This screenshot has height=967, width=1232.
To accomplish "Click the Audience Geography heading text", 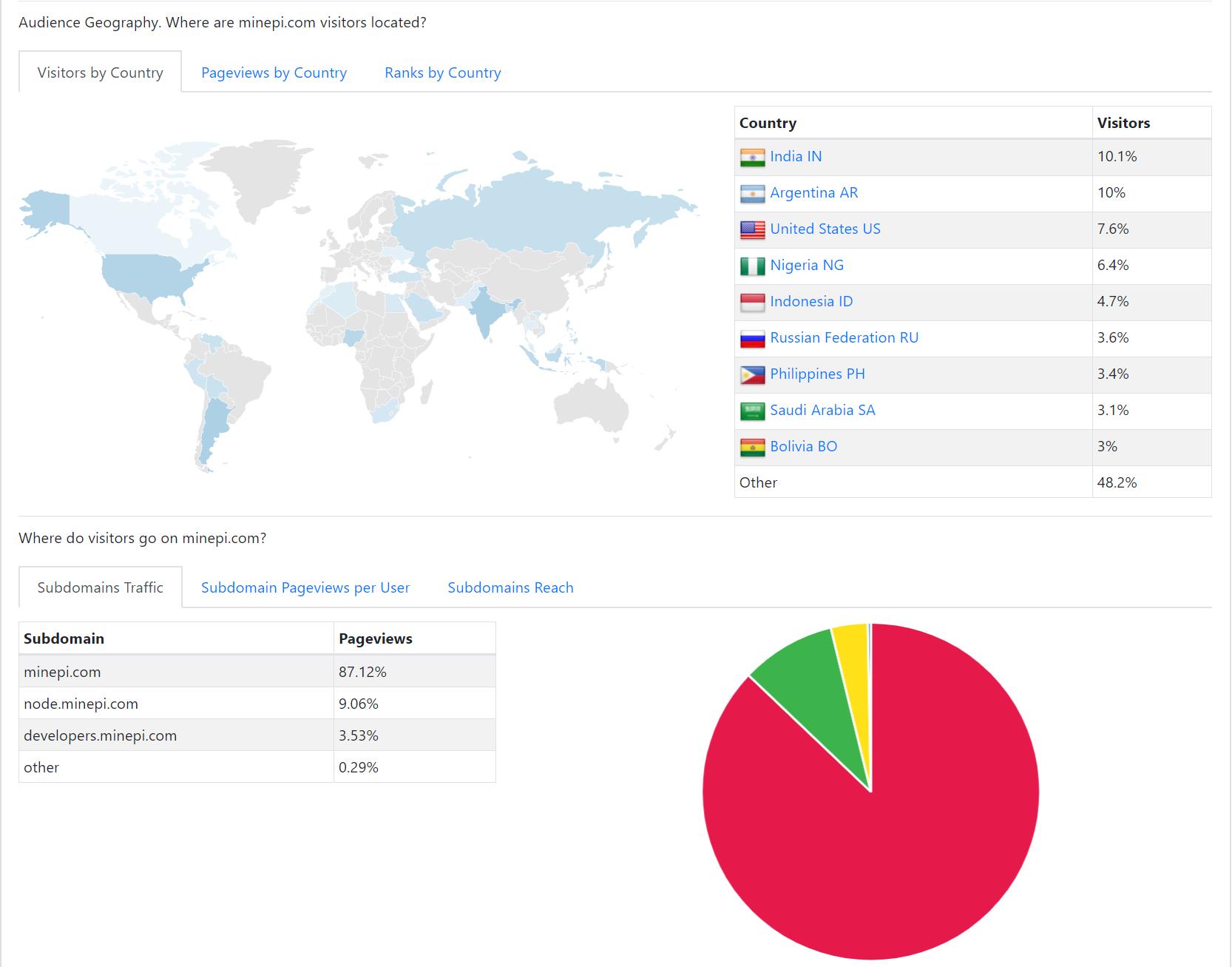I will 222,22.
